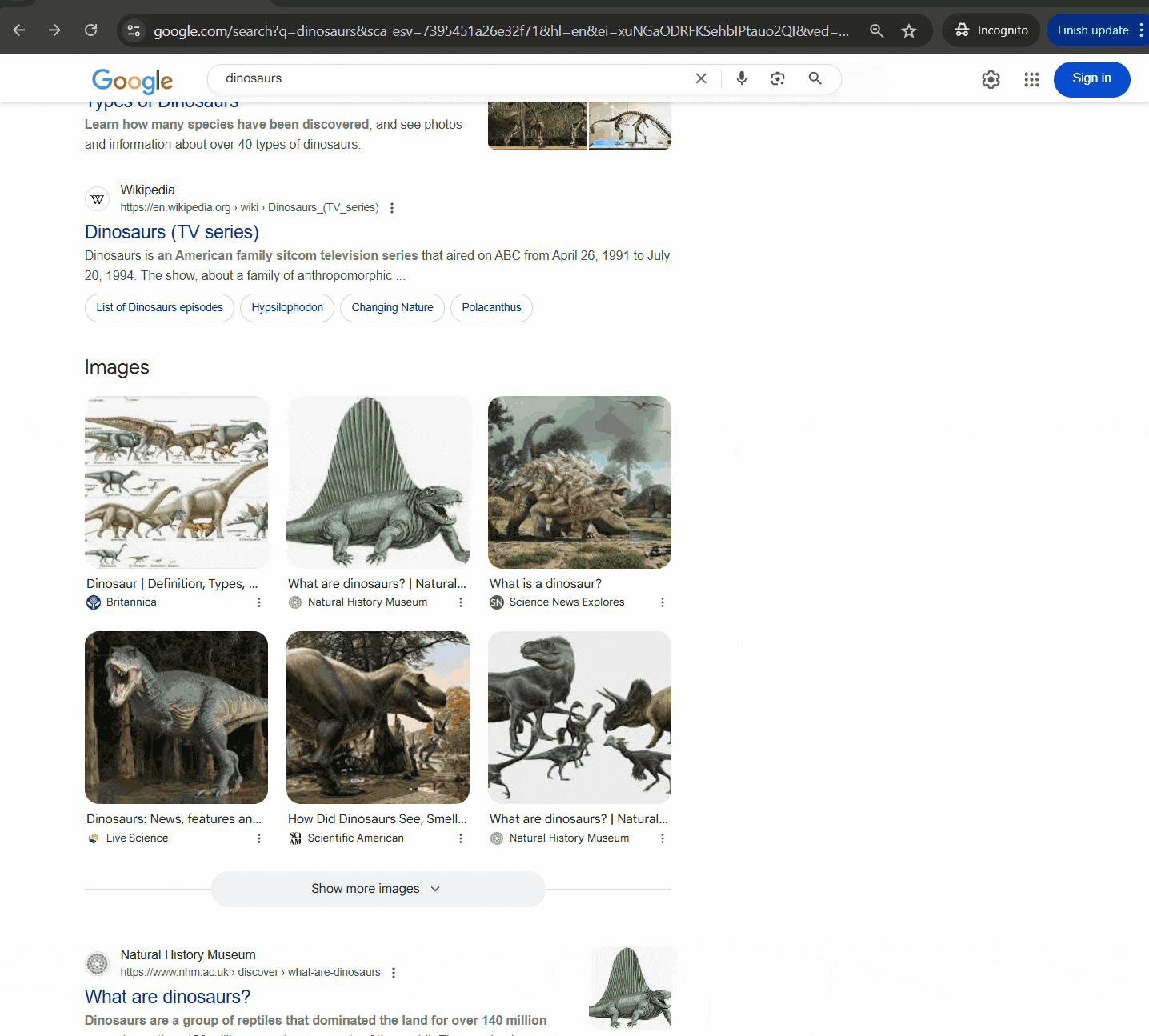
Task: Click the zoom icon in the address bar
Action: pos(876,30)
